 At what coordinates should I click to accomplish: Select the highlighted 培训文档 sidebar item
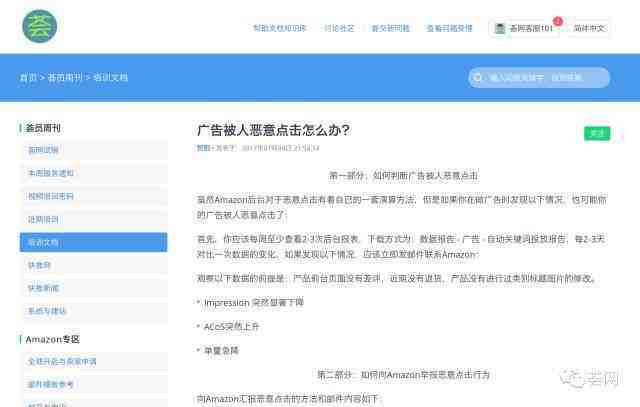coord(93,242)
